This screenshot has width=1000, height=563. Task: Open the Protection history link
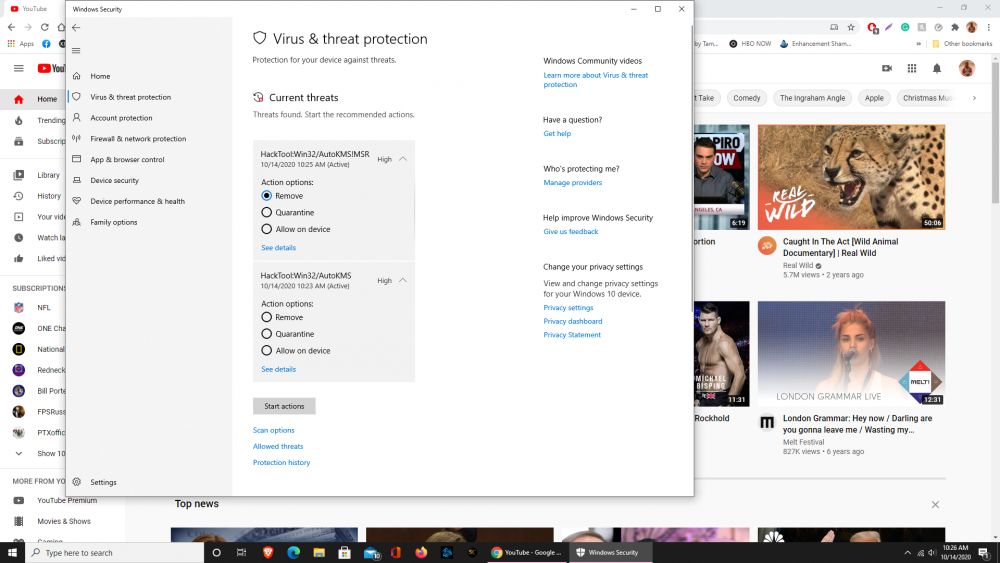(x=281, y=463)
